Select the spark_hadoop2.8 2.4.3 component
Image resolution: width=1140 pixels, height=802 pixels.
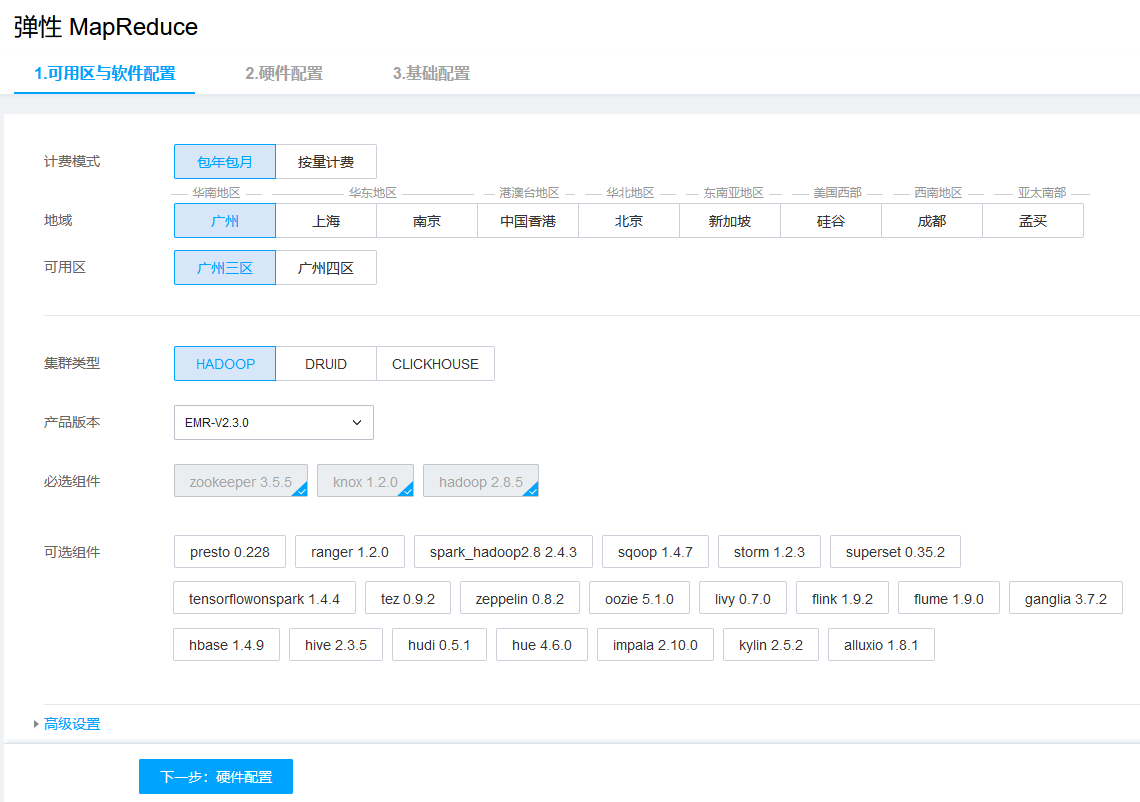[503, 551]
